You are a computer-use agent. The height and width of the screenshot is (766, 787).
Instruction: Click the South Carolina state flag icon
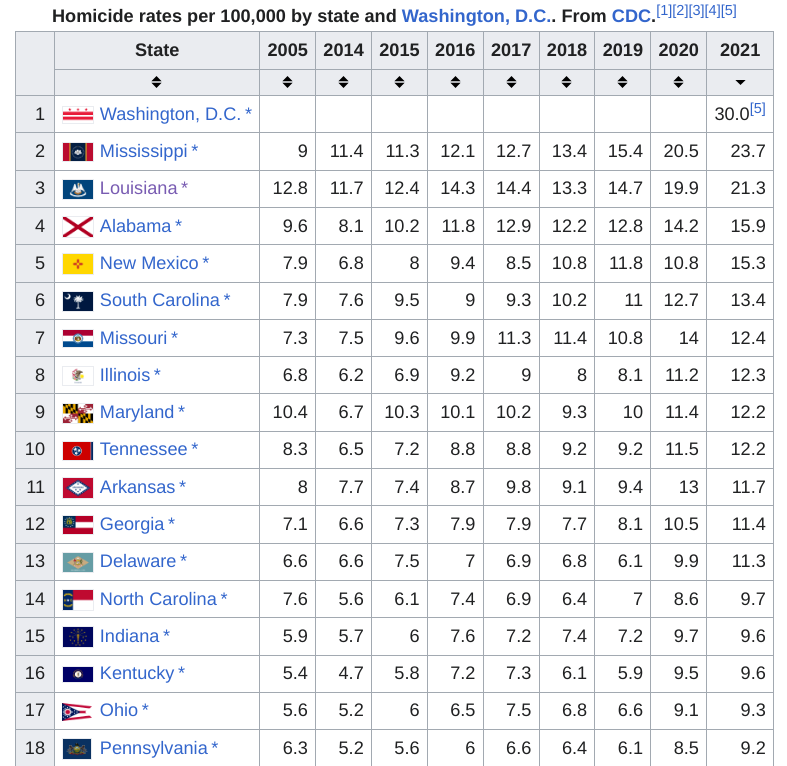[x=78, y=301]
